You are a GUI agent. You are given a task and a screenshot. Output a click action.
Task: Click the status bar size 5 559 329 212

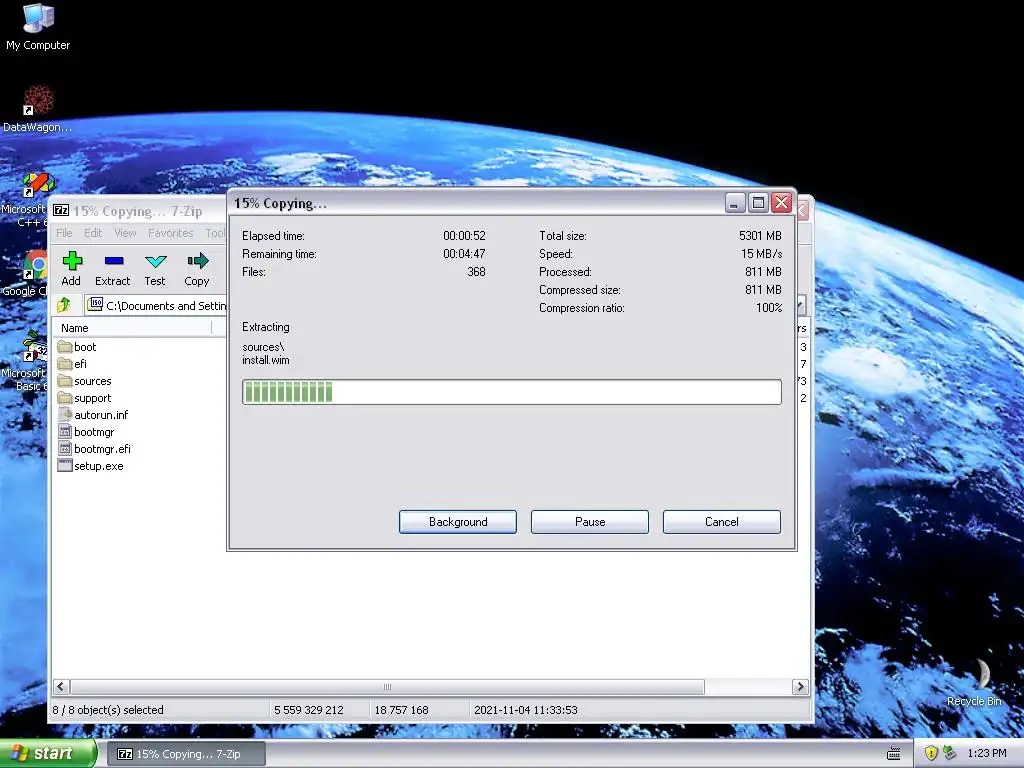(x=309, y=710)
